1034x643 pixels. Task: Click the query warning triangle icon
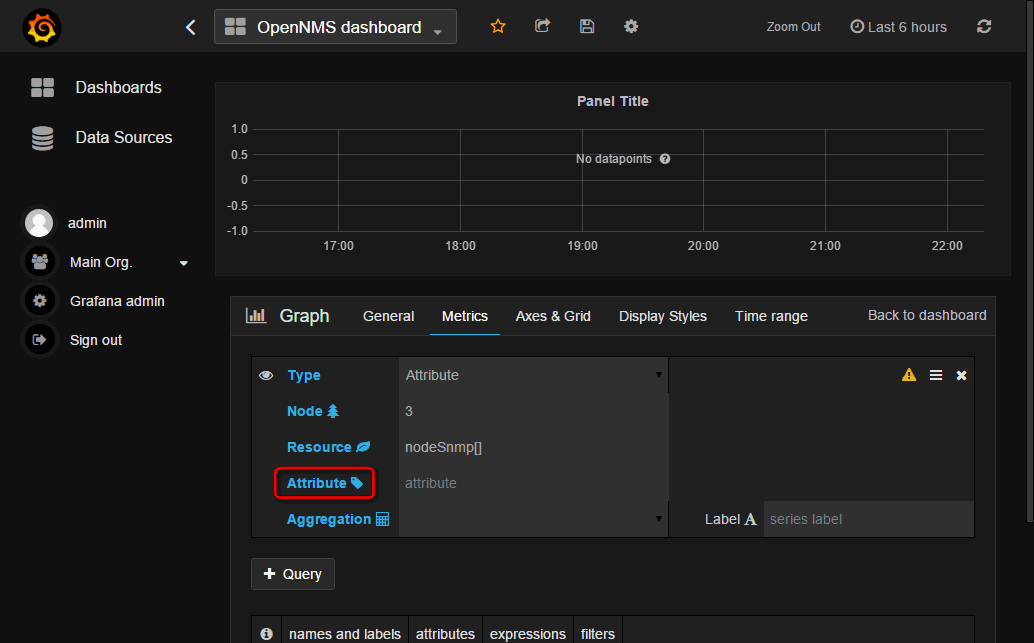pos(909,375)
